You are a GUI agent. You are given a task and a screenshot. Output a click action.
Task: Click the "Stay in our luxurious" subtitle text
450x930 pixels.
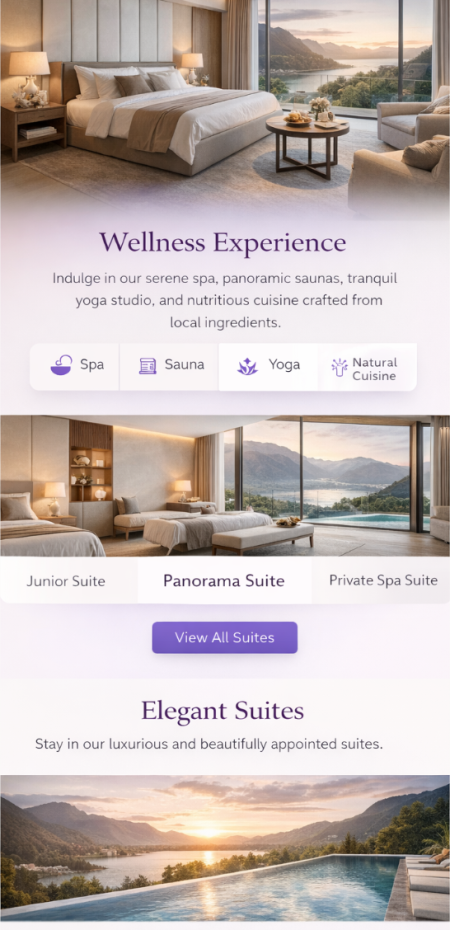[209, 744]
